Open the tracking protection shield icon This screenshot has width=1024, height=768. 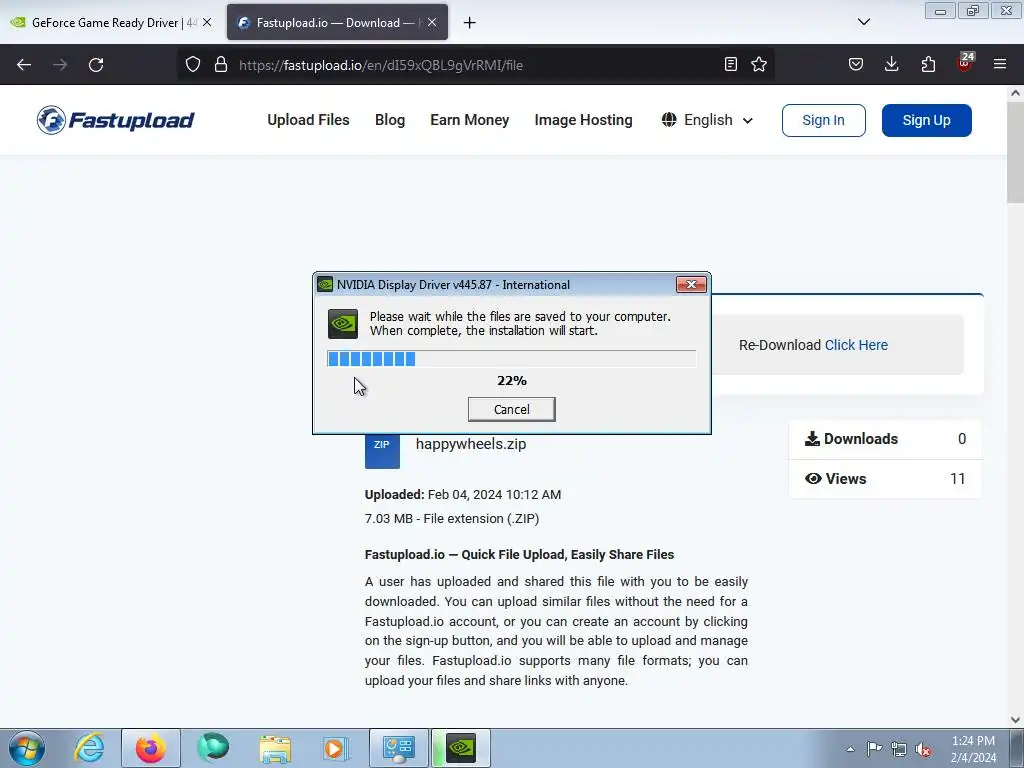193,64
